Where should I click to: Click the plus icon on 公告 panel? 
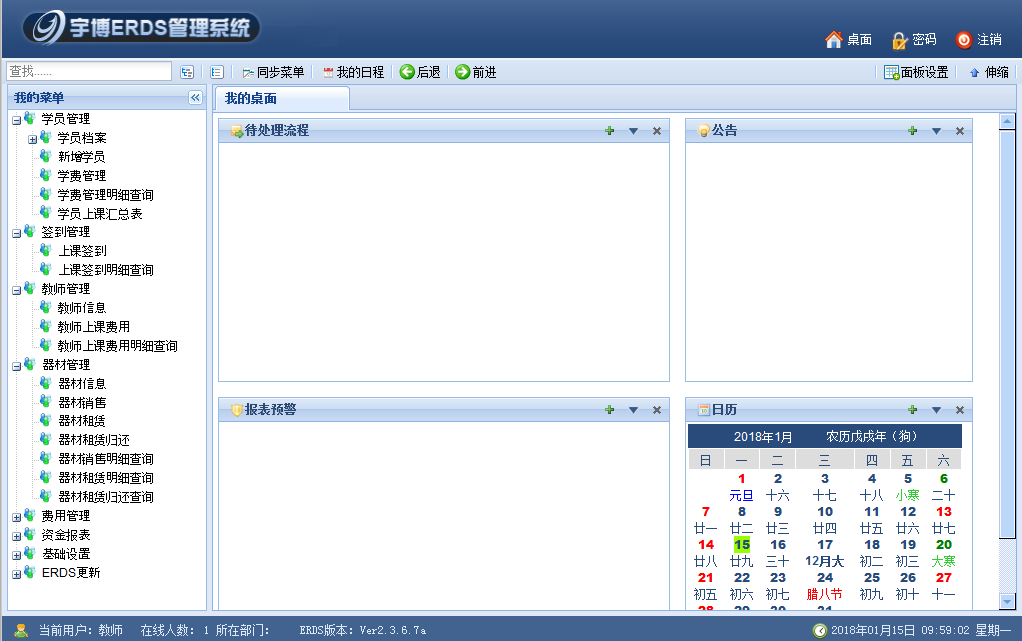coord(912,131)
